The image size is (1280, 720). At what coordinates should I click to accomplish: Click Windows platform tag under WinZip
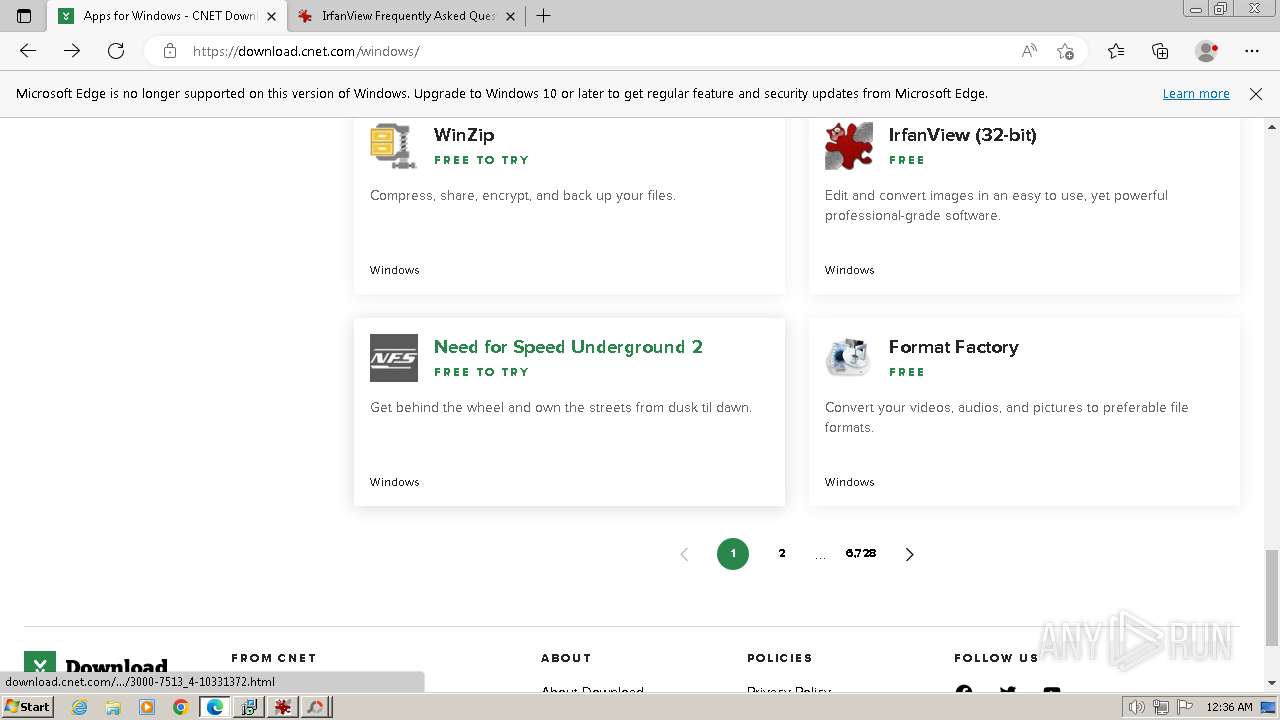point(394,270)
